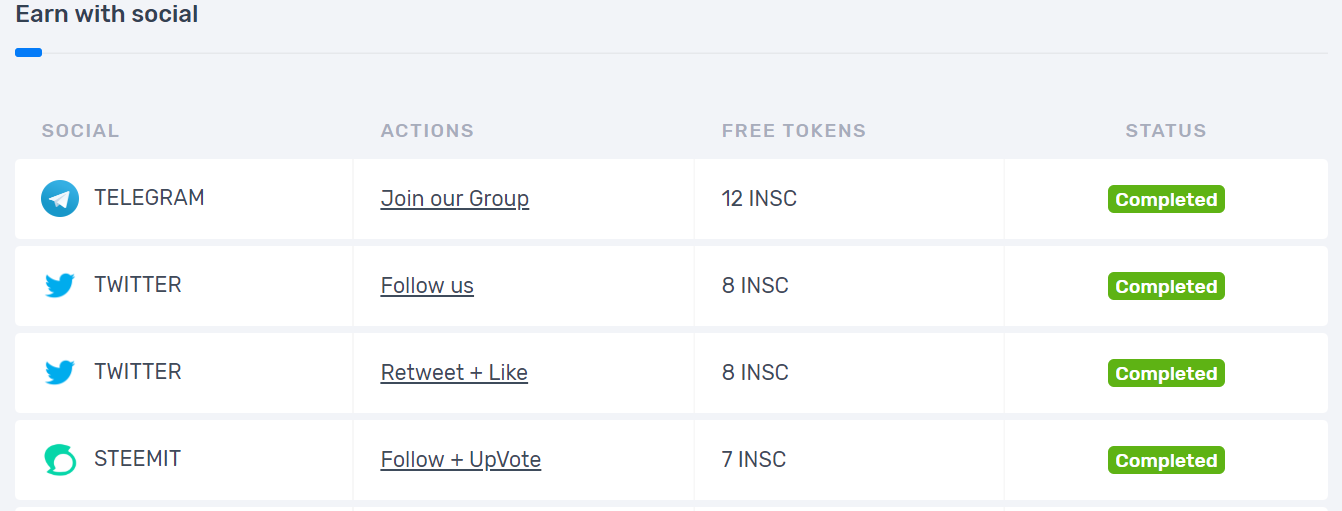
Task: Click the Telegram paper-plane icon
Action: 60,199
